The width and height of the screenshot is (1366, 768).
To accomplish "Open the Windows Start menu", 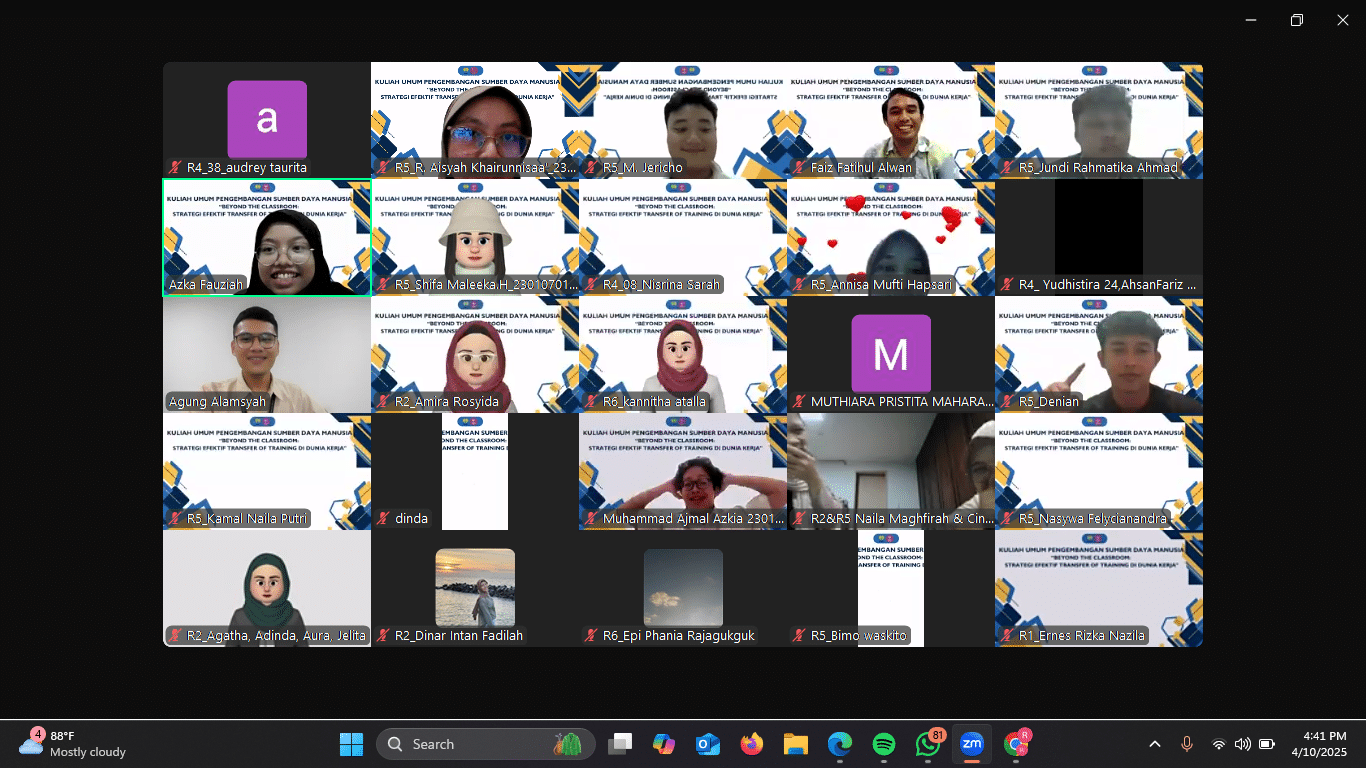I will pyautogui.click(x=351, y=744).
